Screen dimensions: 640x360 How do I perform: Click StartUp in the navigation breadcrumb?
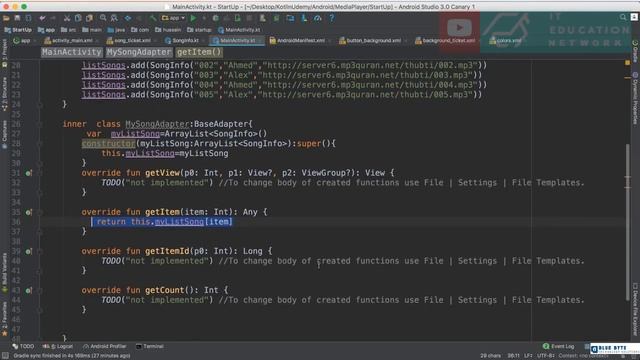[18, 30]
